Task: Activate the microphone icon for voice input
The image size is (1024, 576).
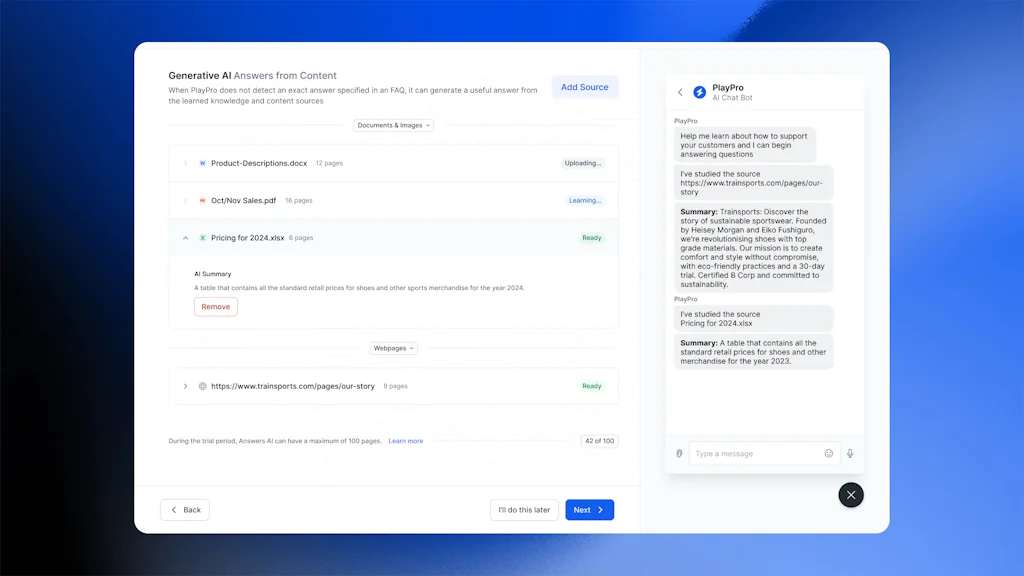Action: pyautogui.click(x=851, y=453)
